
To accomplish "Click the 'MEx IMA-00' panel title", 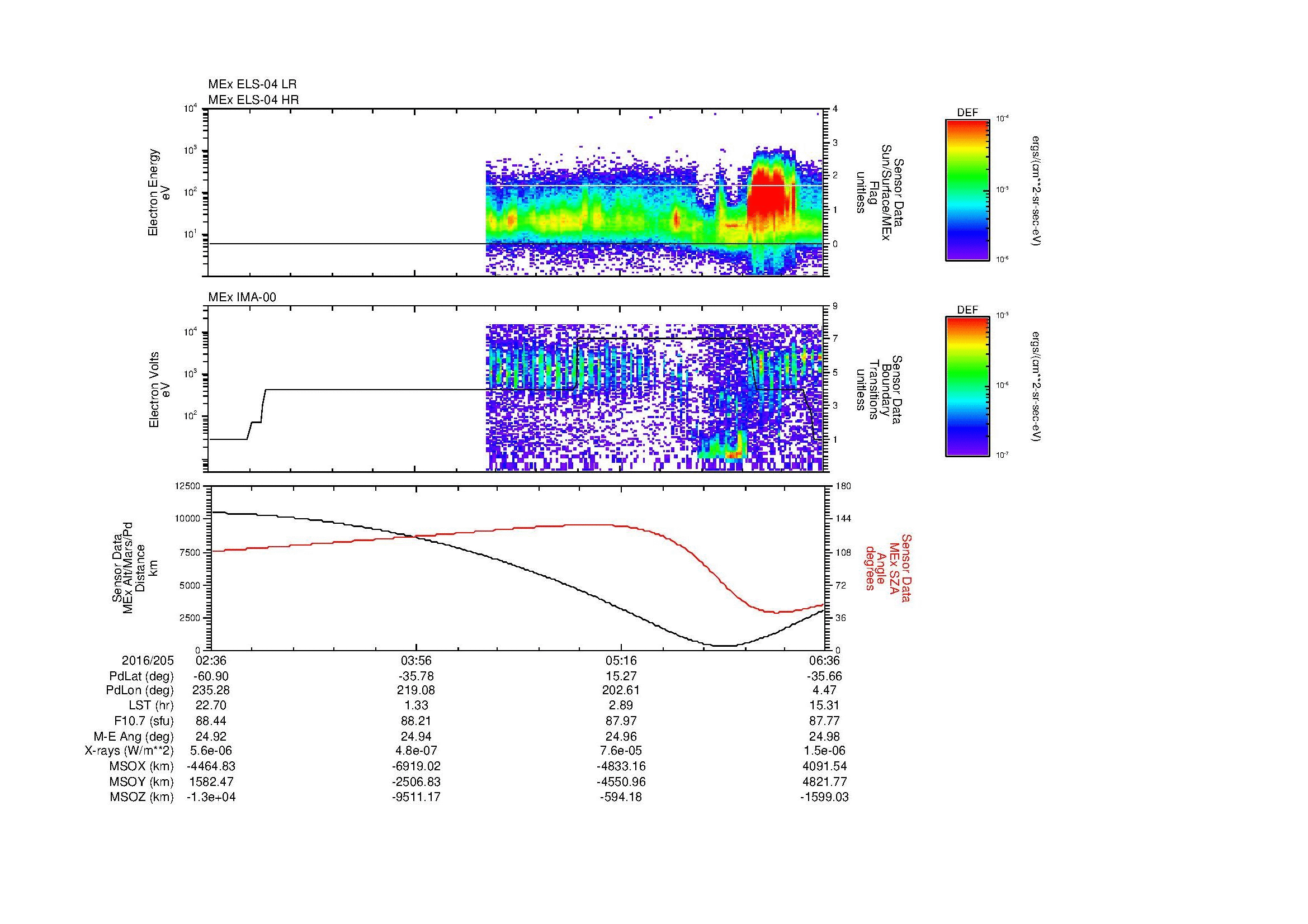I will [242, 297].
